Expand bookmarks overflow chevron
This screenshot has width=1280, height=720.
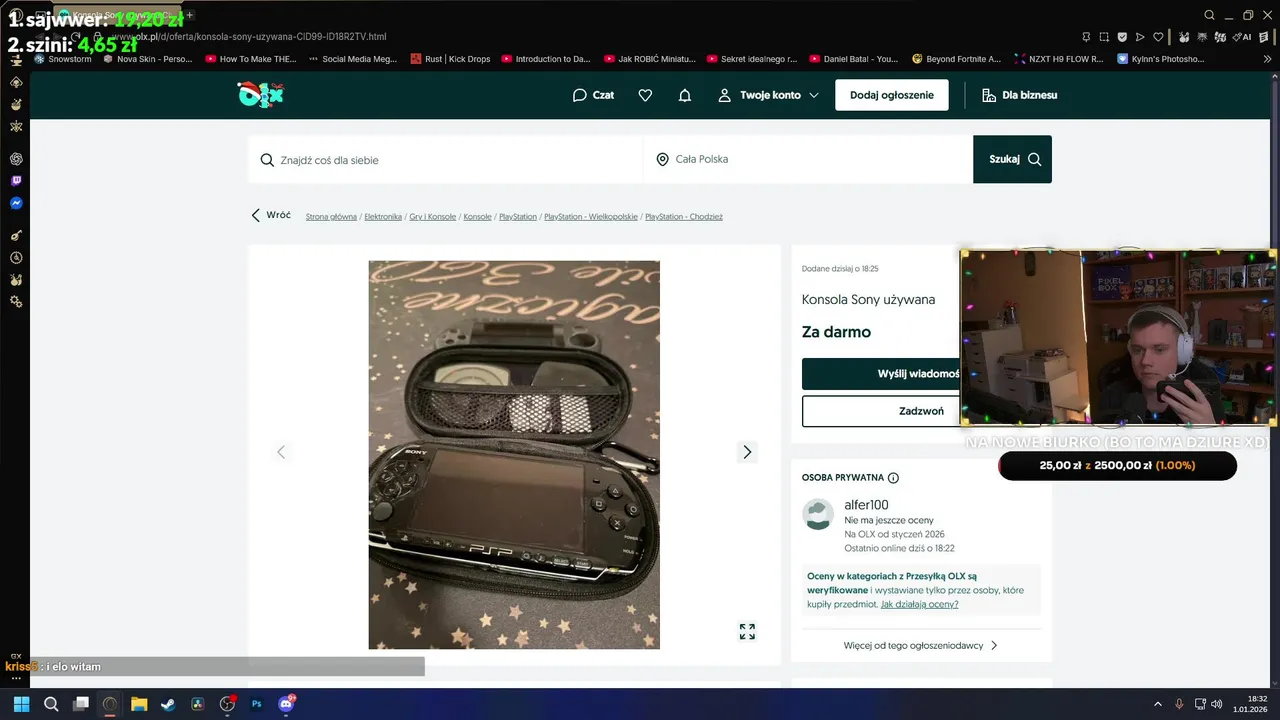1268,59
